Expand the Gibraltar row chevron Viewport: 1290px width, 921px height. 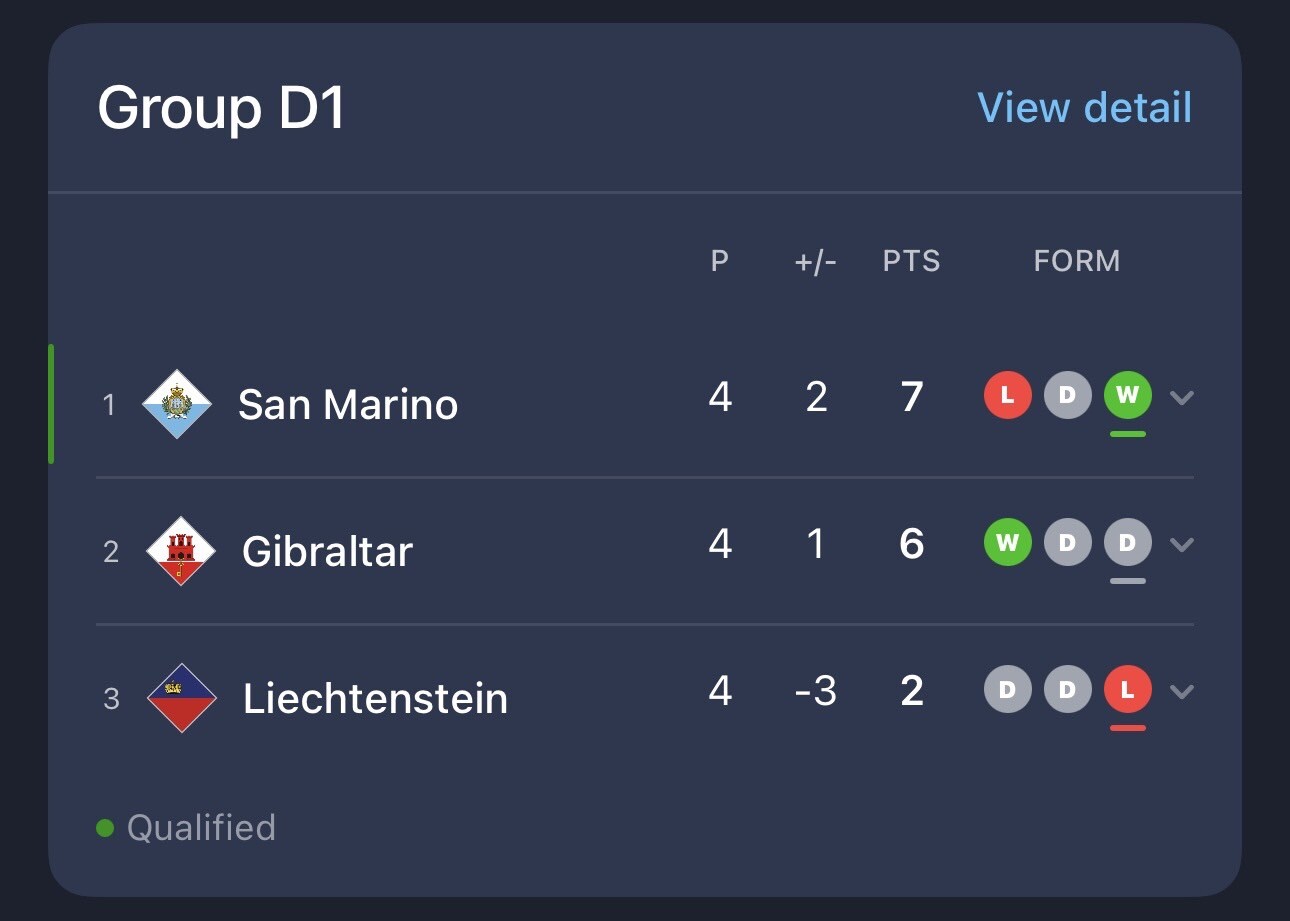pos(1182,545)
